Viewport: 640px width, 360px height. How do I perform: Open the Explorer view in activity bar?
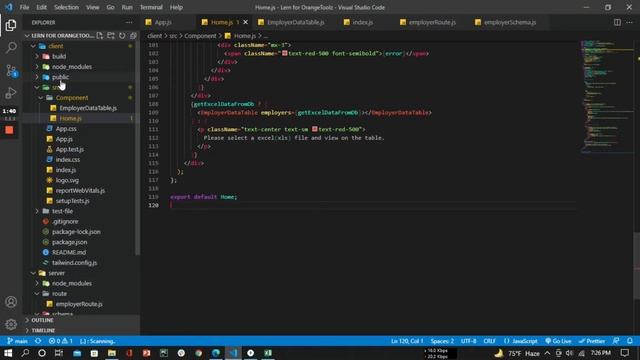coord(11,25)
